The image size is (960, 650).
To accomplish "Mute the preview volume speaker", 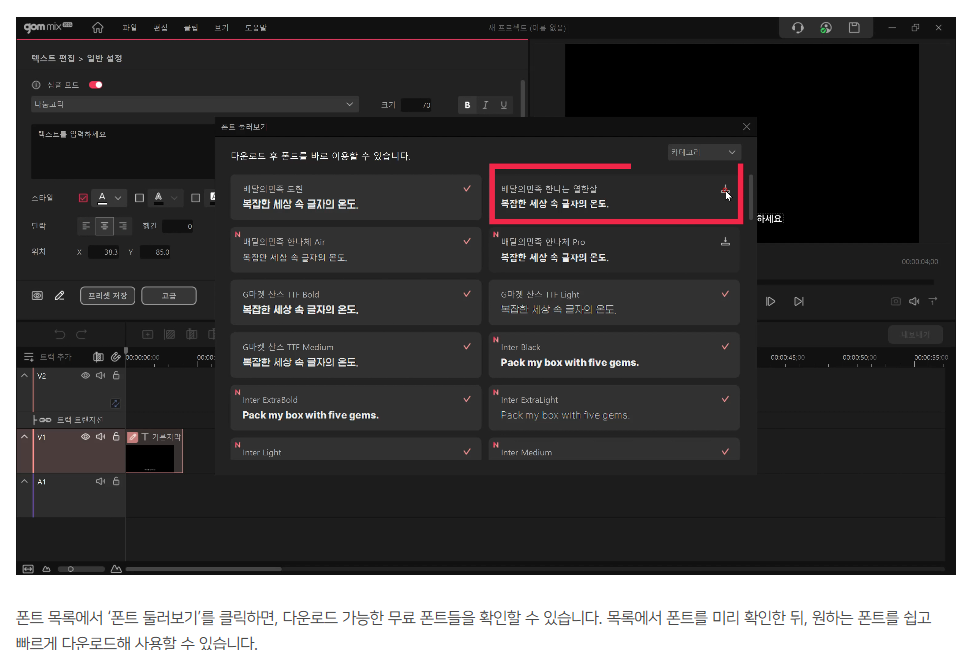I will (x=914, y=301).
